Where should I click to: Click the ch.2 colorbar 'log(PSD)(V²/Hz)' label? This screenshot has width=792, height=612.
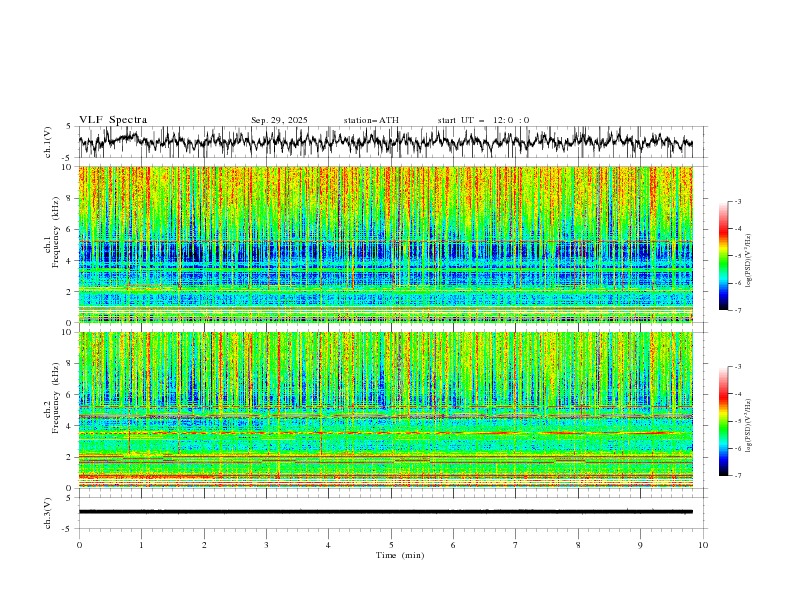[x=749, y=426]
